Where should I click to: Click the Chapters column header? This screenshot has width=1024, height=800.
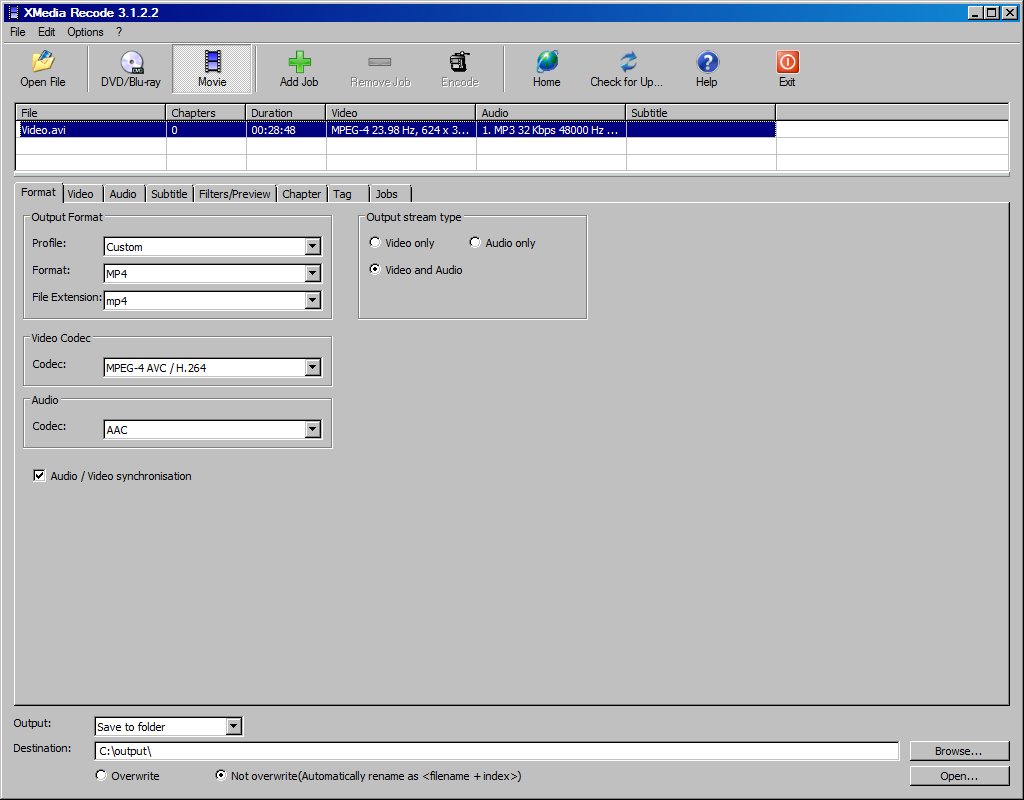tap(206, 112)
